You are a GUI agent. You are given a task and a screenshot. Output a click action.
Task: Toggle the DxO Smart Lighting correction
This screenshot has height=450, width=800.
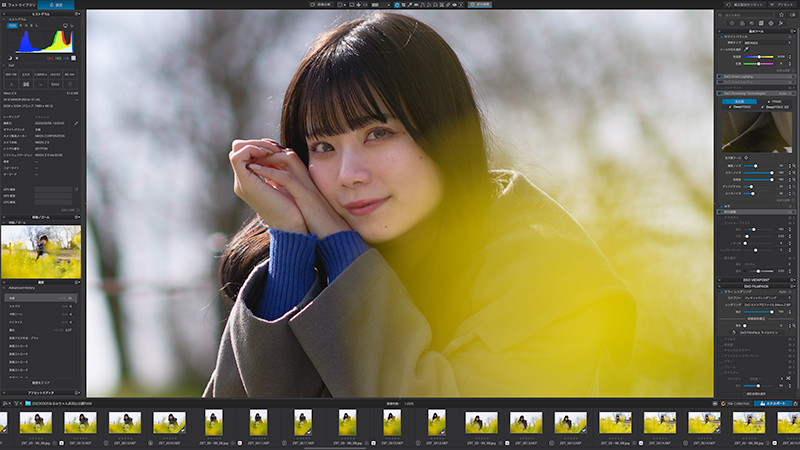point(721,77)
